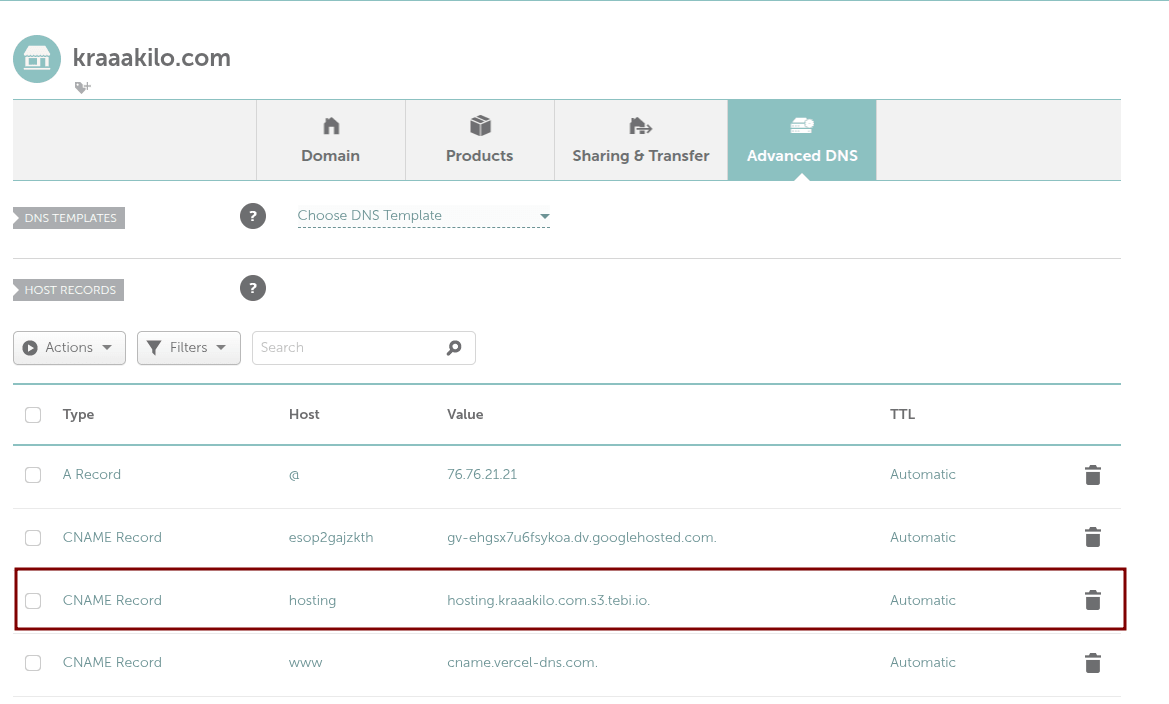This screenshot has height=704, width=1169.
Task: Click the trash icon on hosting CNAME row
Action: (1092, 600)
